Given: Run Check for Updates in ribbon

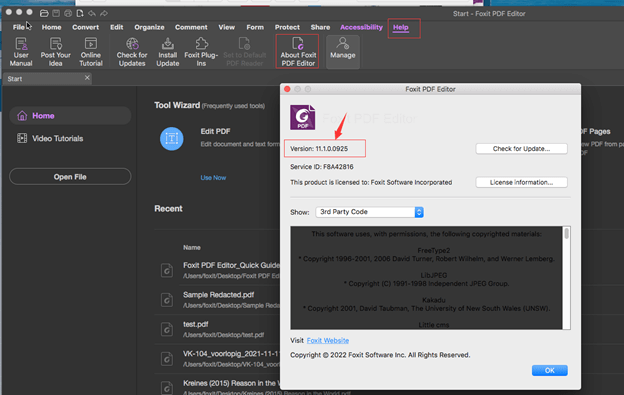Looking at the screenshot, I should click(132, 51).
